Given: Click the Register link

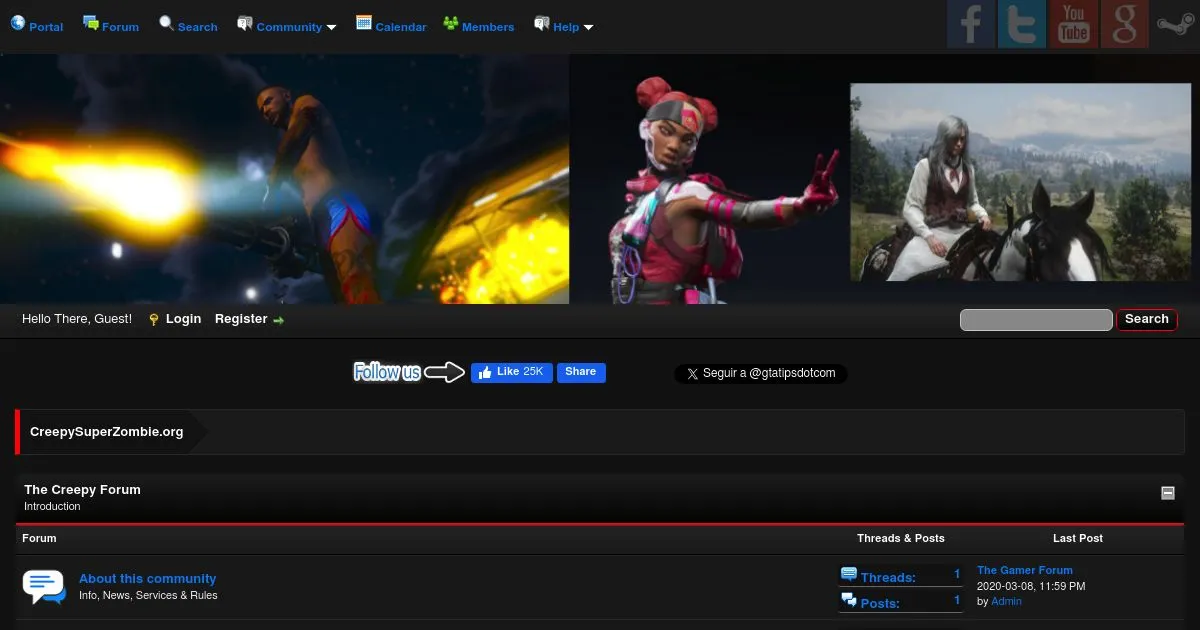Looking at the screenshot, I should (241, 319).
